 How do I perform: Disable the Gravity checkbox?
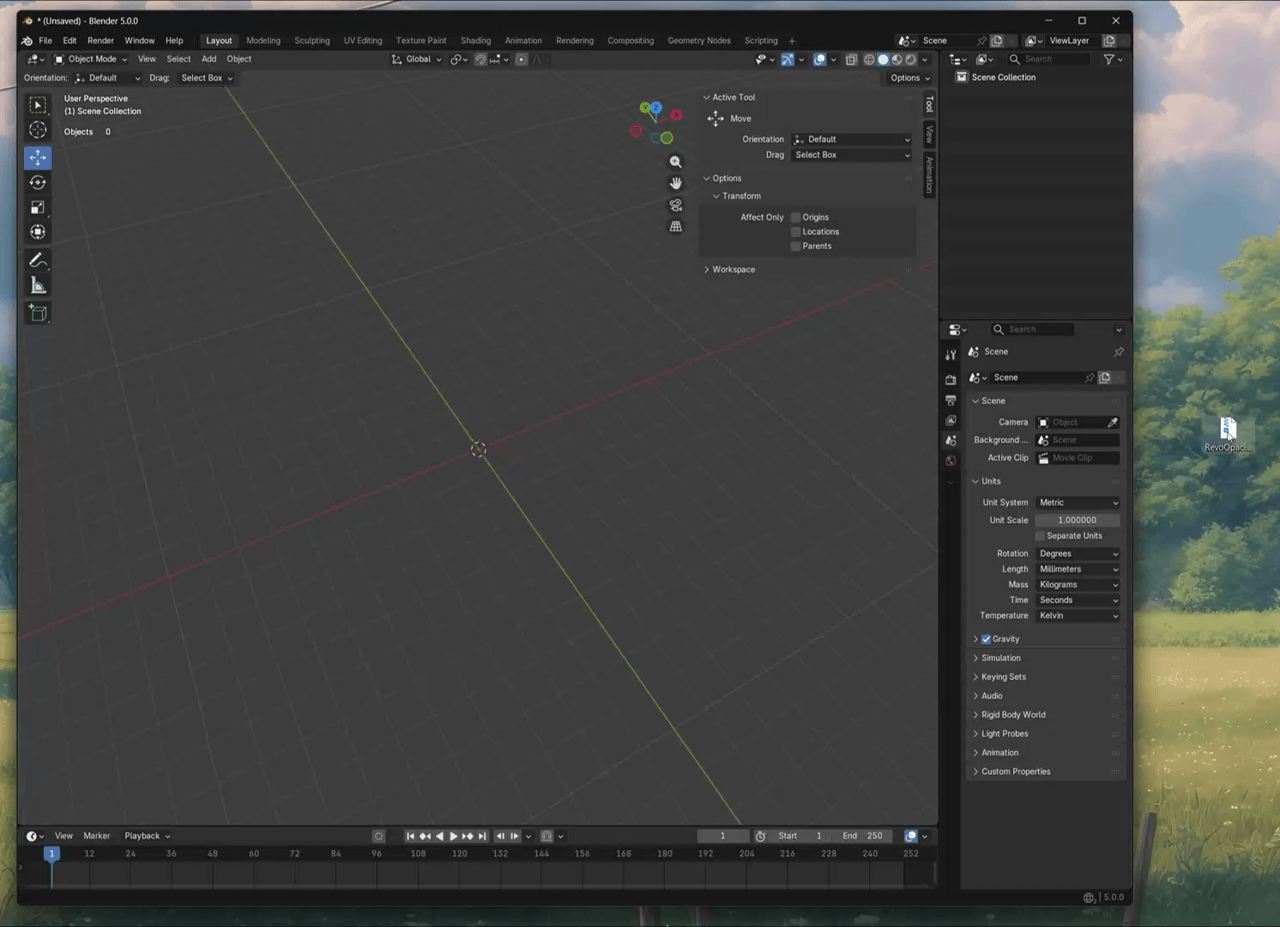pyautogui.click(x=986, y=639)
